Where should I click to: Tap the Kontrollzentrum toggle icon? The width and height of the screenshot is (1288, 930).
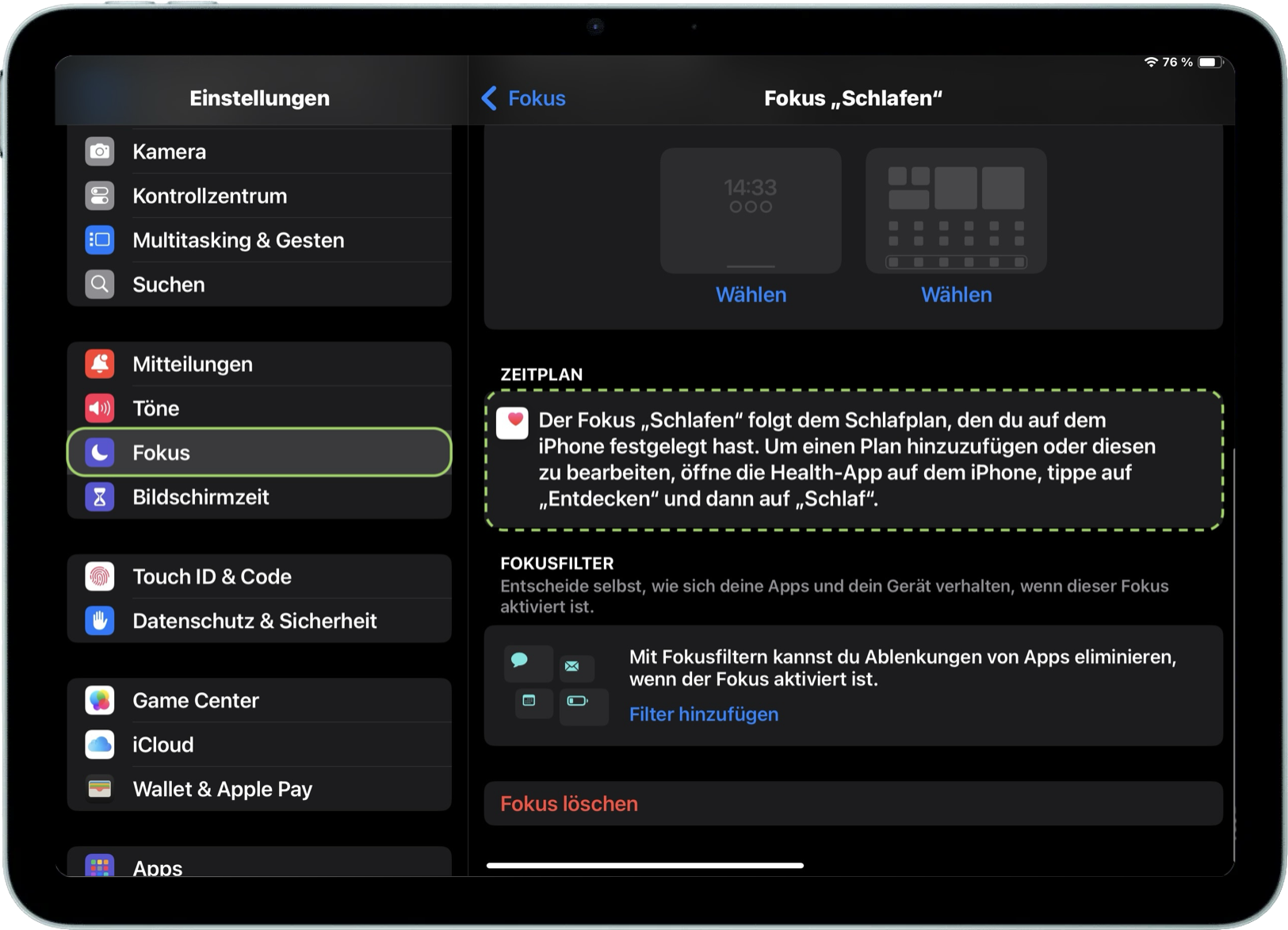coord(100,196)
